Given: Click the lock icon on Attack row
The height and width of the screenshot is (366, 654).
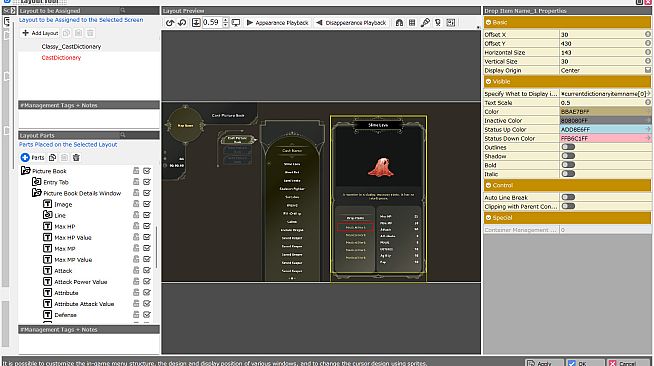Looking at the screenshot, I should click(x=136, y=270).
